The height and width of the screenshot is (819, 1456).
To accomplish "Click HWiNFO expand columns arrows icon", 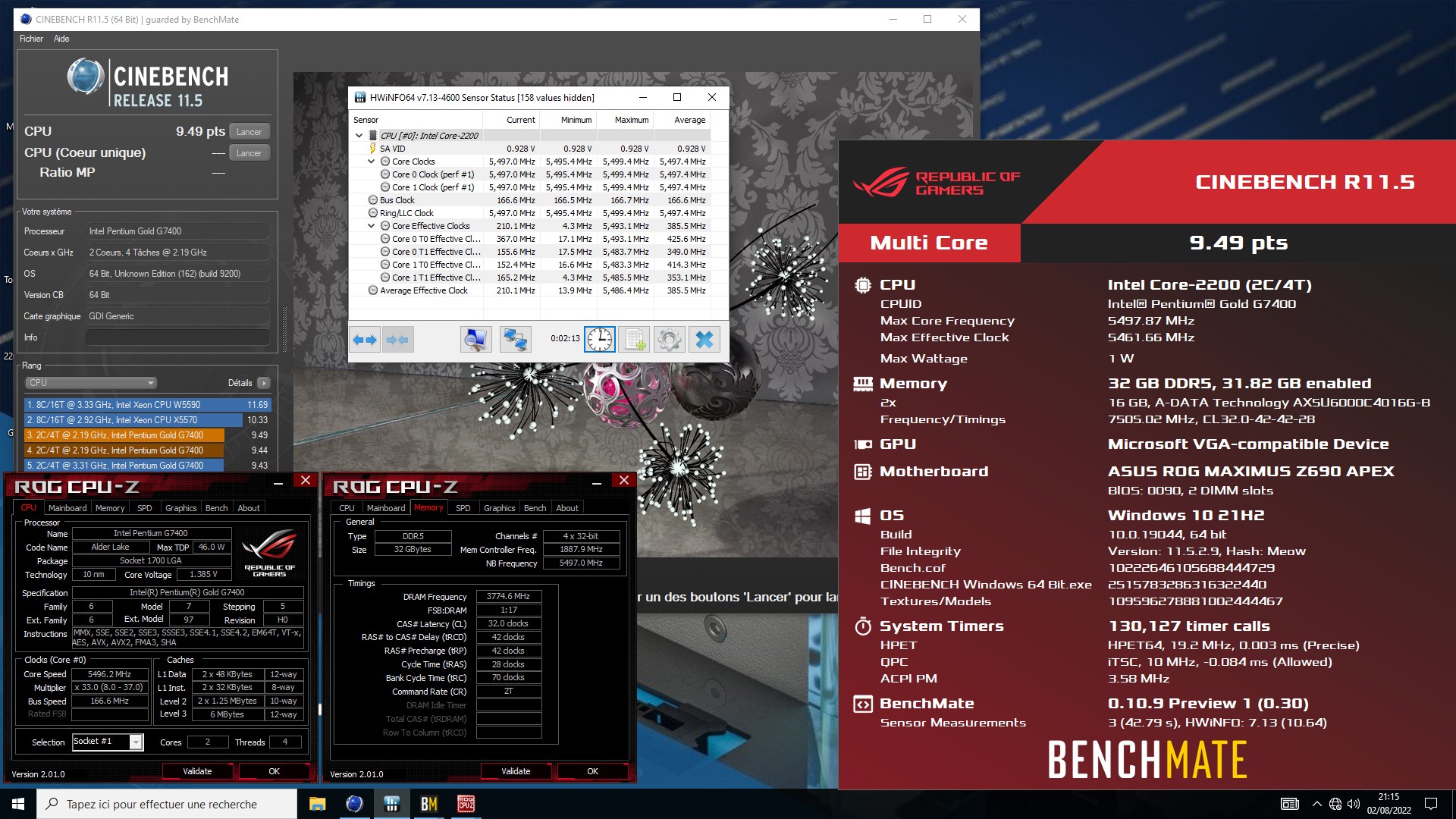I will [365, 340].
